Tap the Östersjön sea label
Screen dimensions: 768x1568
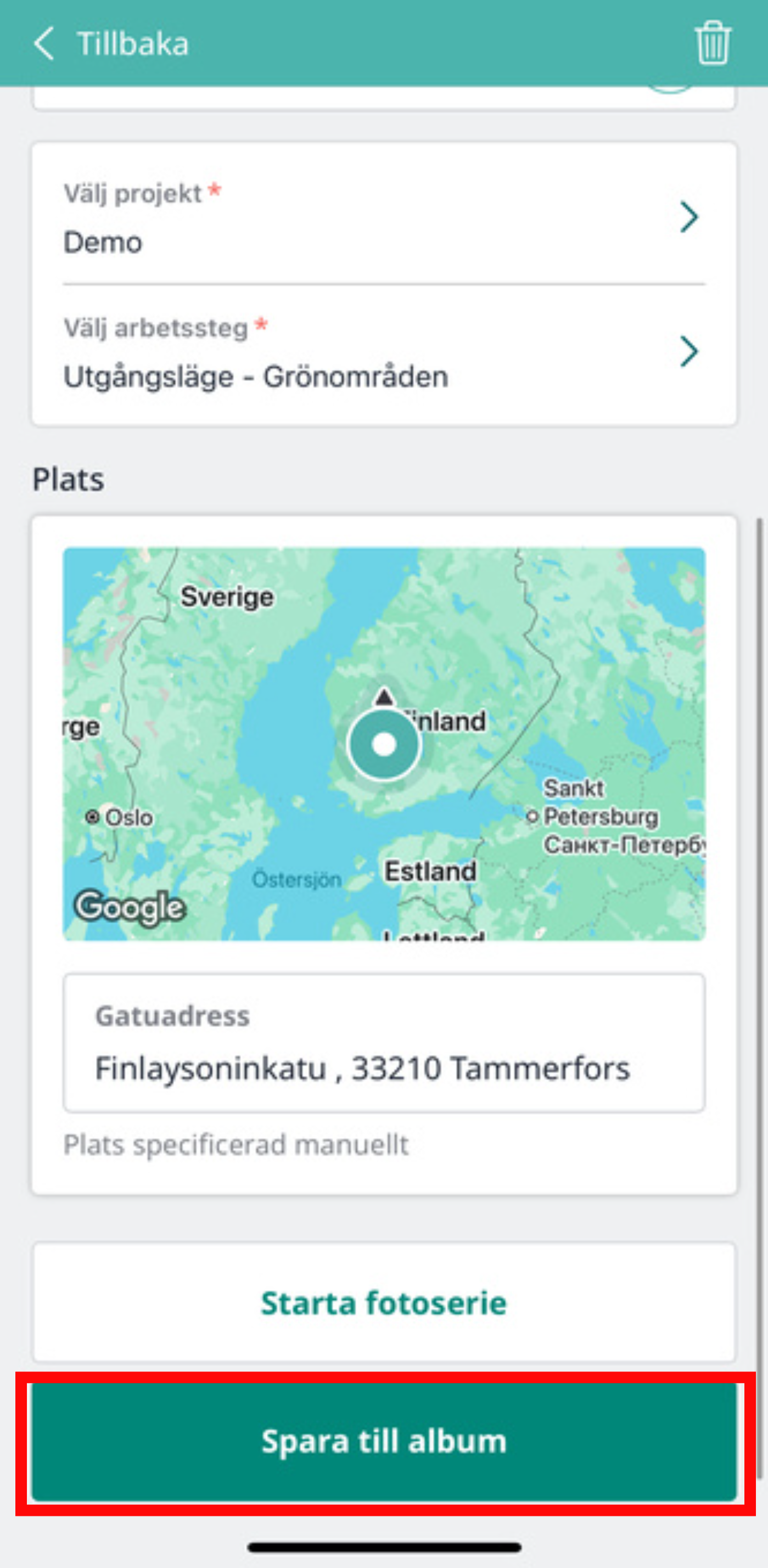pos(296,880)
